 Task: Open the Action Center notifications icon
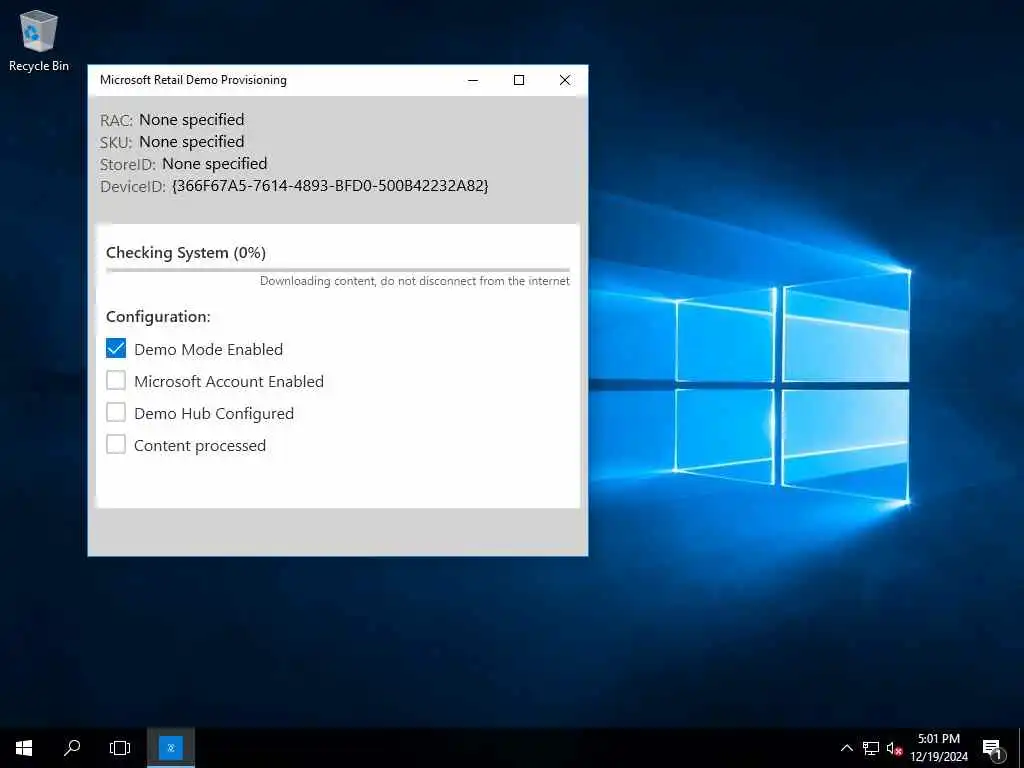pos(992,749)
